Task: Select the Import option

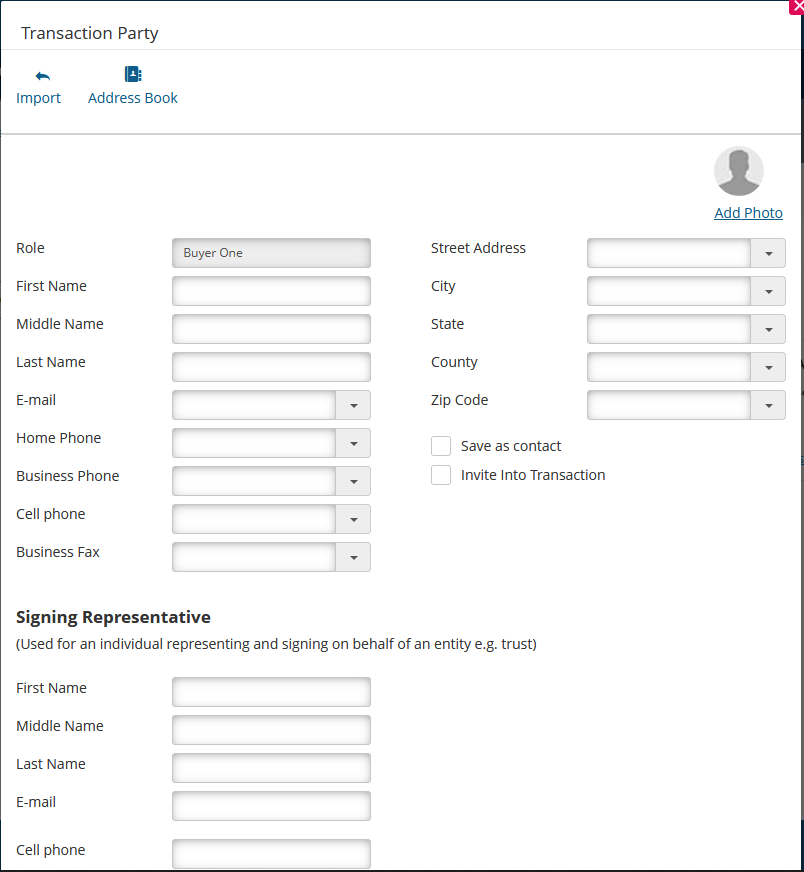Action: tap(38, 98)
